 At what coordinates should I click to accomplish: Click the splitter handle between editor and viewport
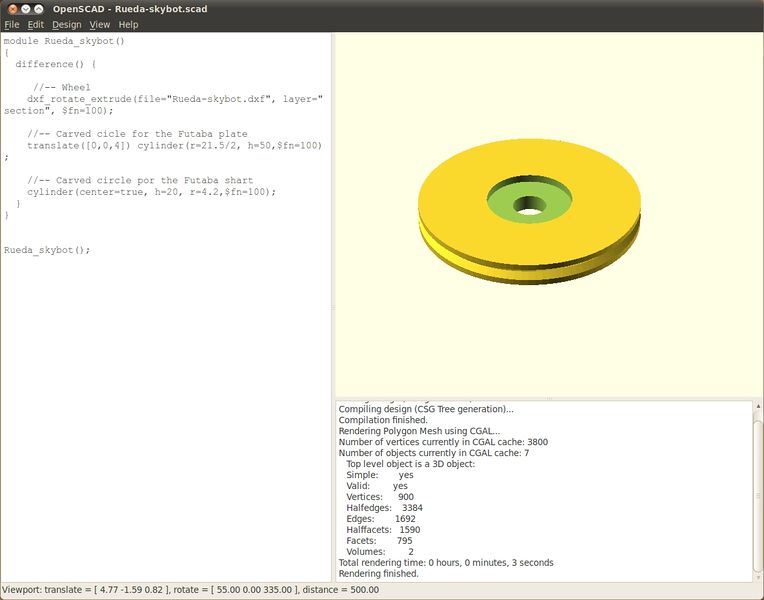(x=332, y=307)
